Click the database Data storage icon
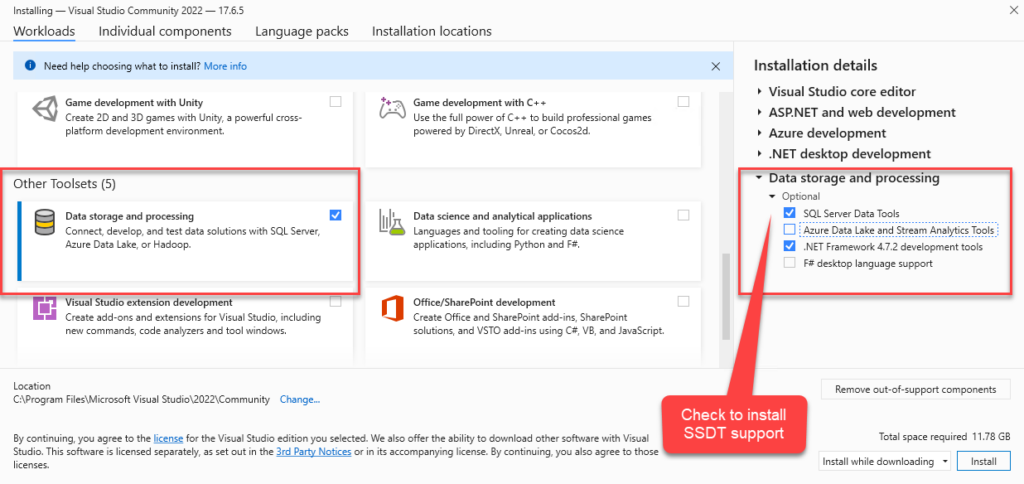 44,223
